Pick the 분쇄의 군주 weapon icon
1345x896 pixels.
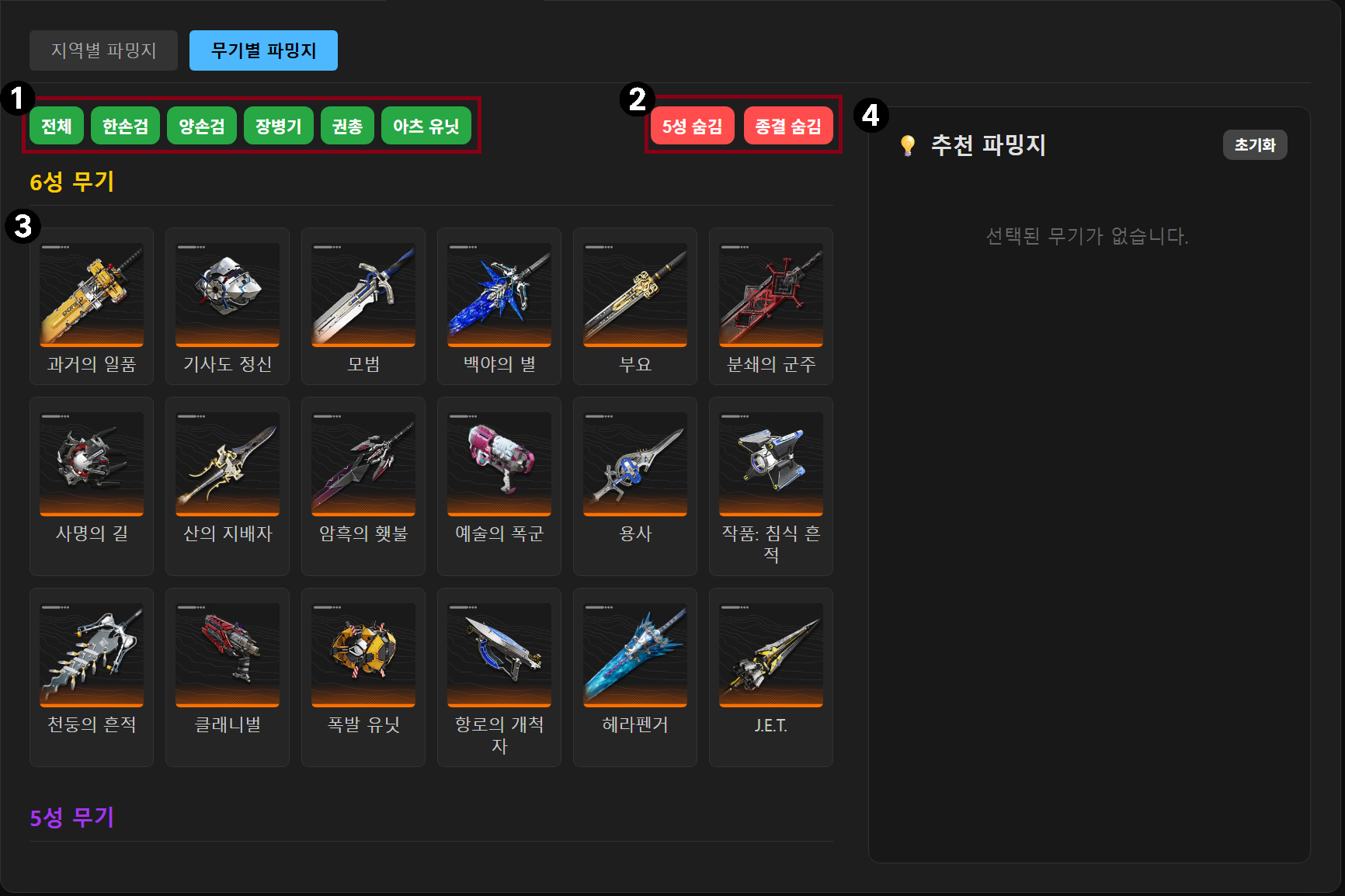click(771, 294)
